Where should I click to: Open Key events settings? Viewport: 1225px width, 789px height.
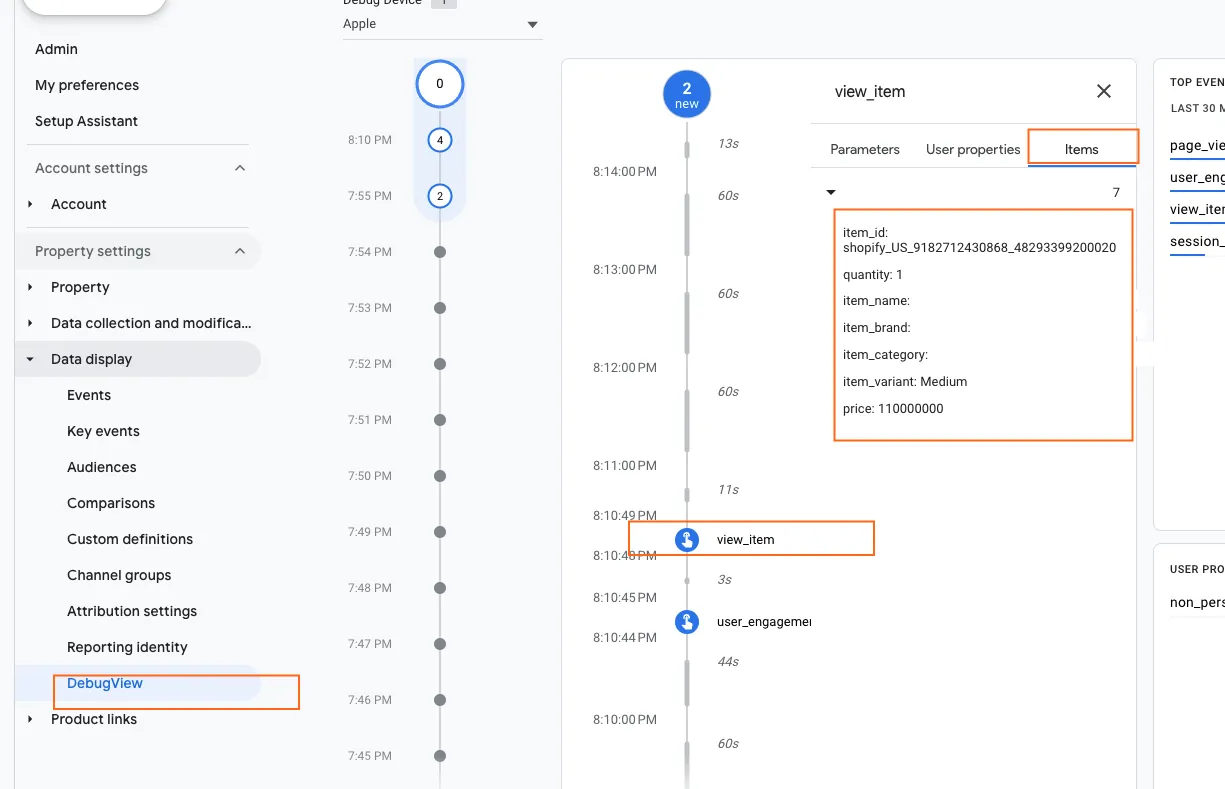tap(103, 431)
